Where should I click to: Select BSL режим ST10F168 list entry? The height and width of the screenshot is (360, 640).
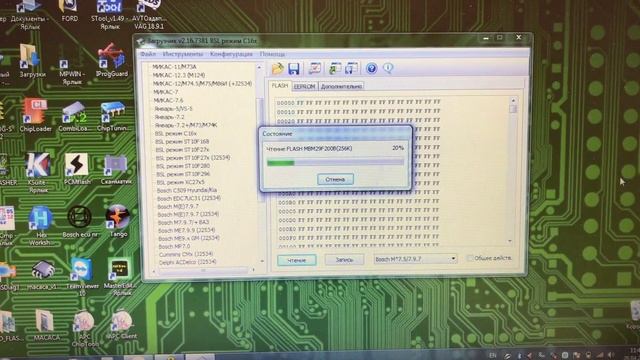tap(182, 142)
